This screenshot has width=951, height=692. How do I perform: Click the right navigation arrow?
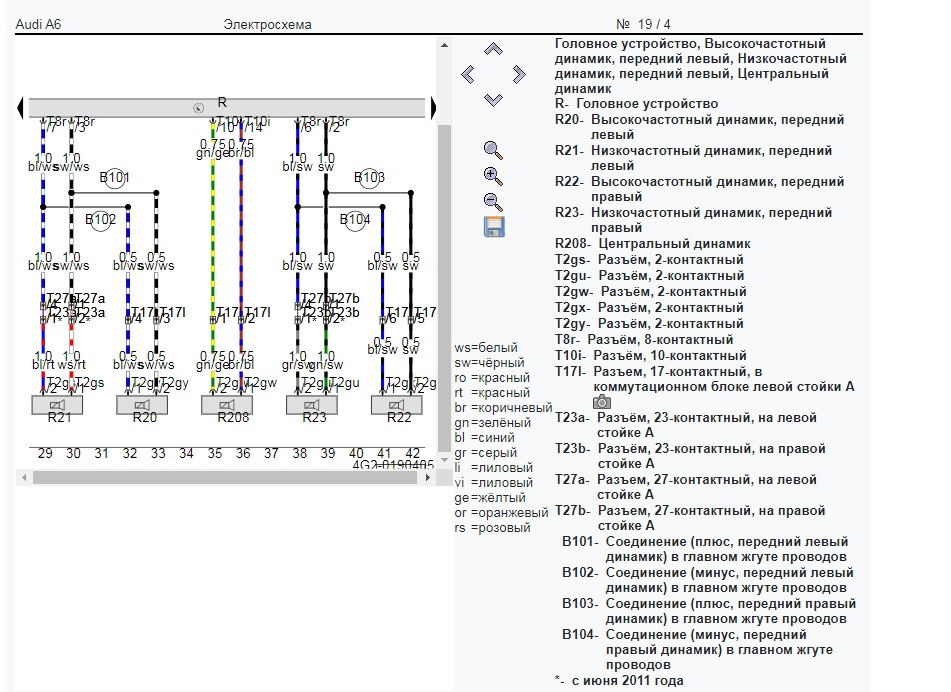519,75
